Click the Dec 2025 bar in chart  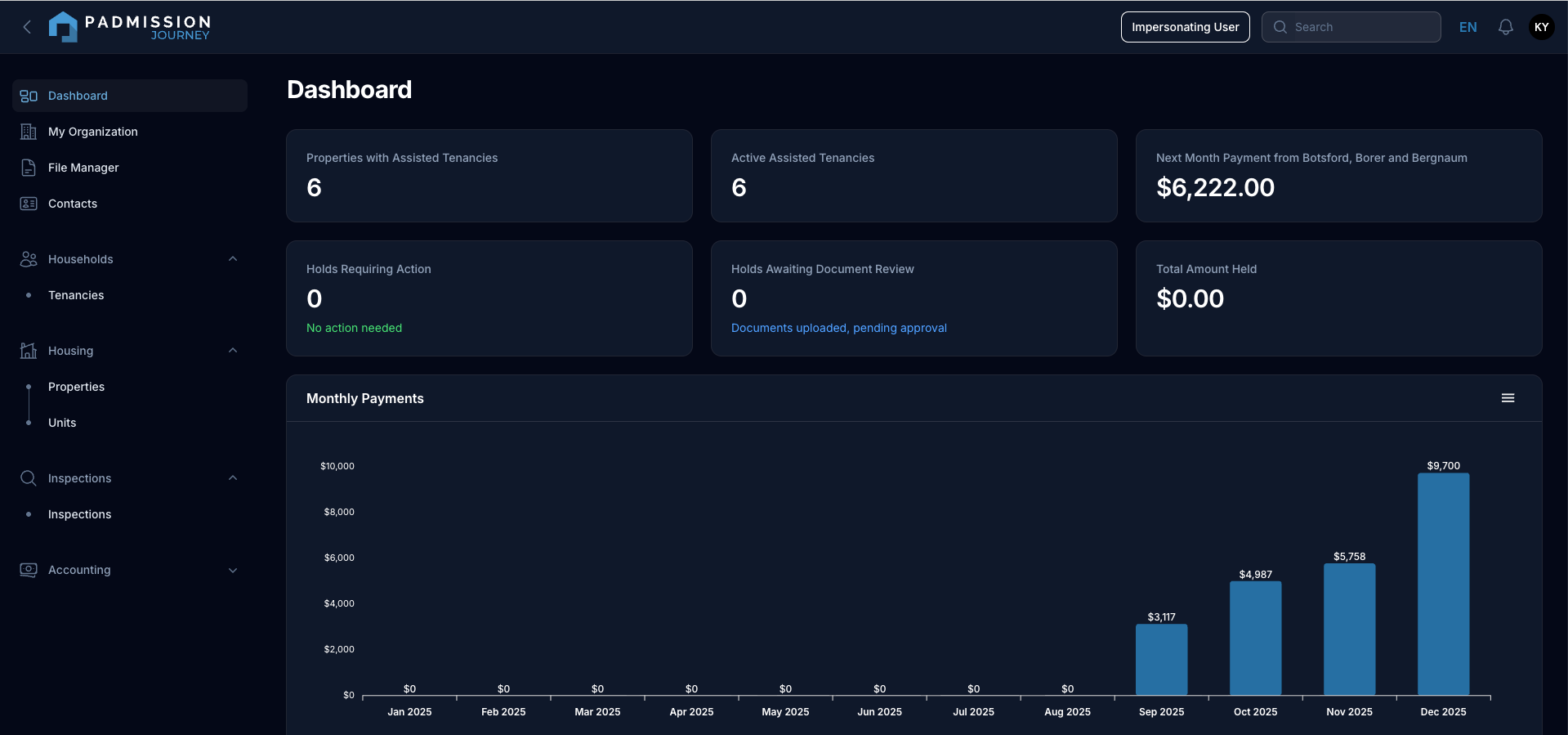pyautogui.click(x=1443, y=584)
